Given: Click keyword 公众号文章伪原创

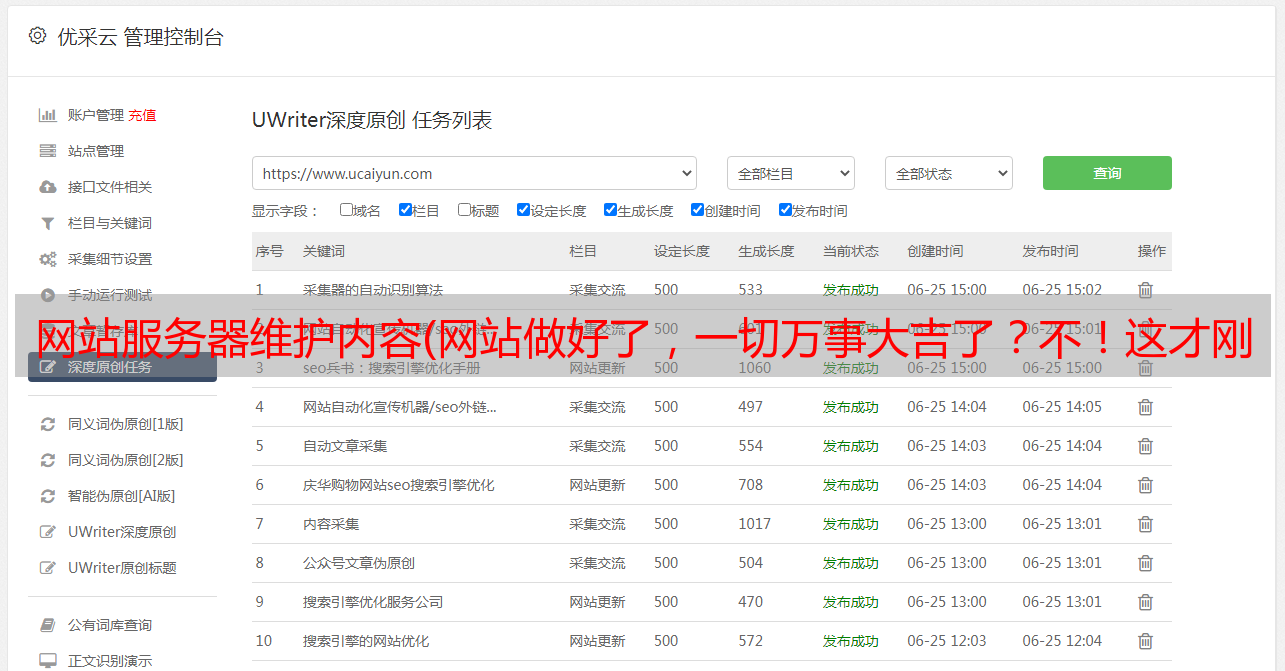Looking at the screenshot, I should (359, 563).
